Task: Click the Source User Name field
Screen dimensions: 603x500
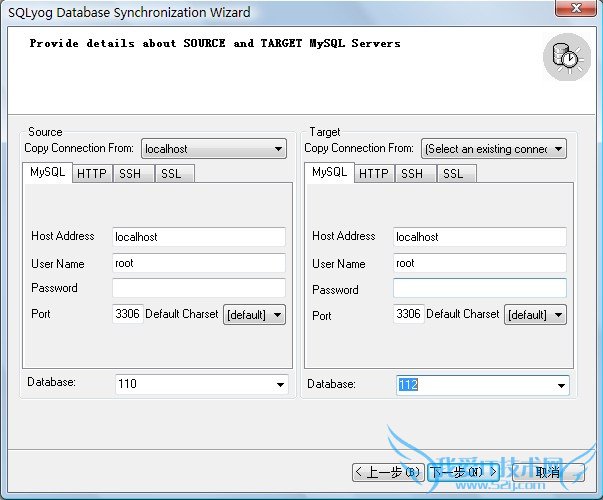Action: (199, 263)
